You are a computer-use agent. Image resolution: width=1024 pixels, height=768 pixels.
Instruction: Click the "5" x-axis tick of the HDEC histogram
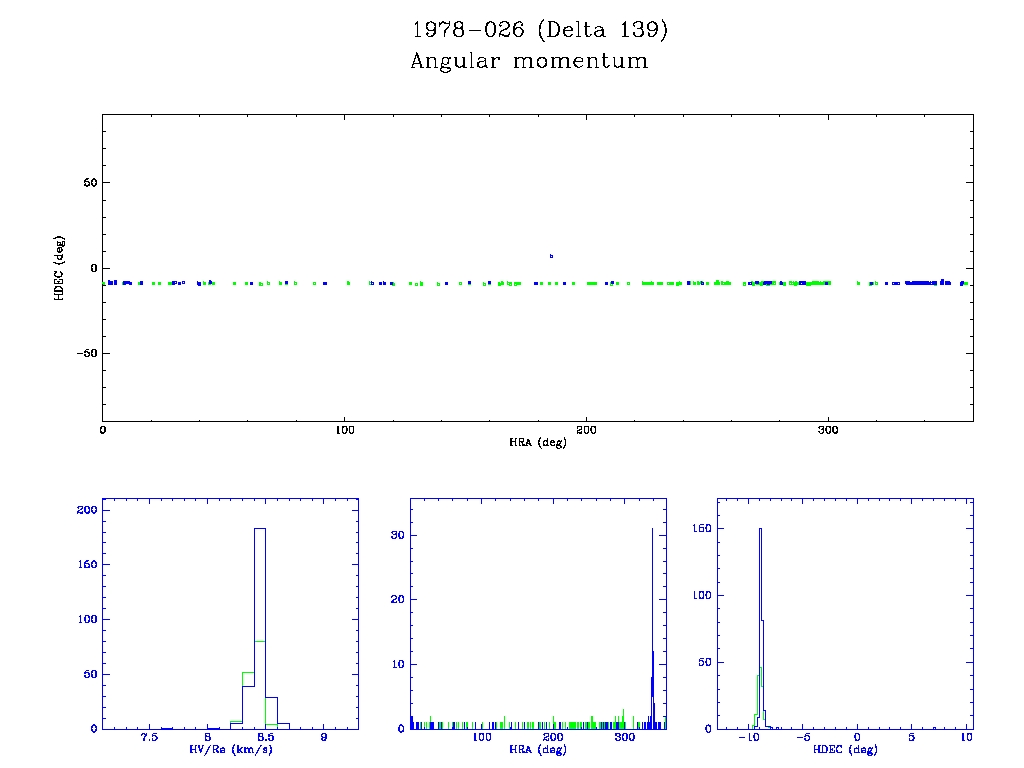click(912, 737)
